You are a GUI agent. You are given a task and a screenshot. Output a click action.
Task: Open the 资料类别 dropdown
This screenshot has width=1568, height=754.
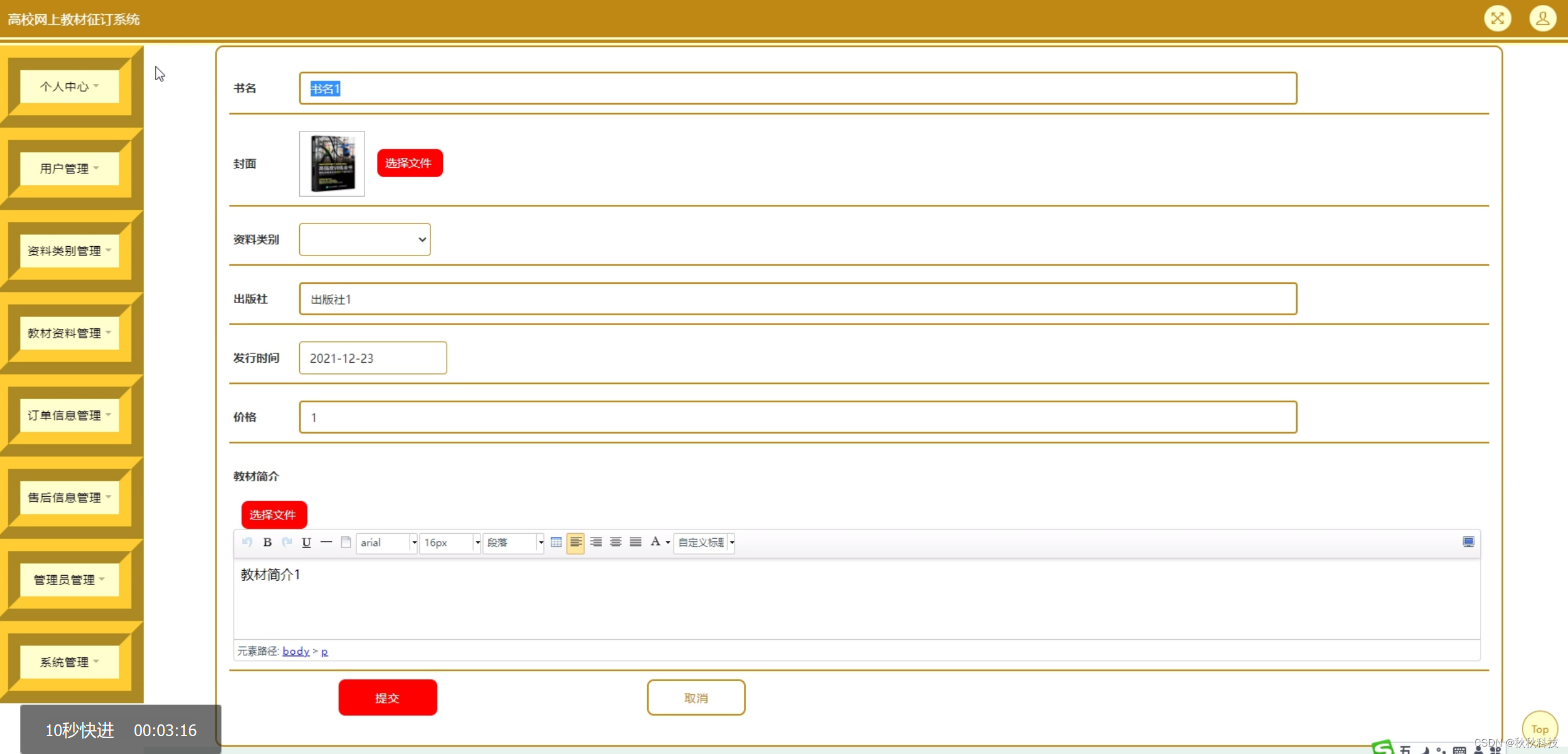point(365,239)
